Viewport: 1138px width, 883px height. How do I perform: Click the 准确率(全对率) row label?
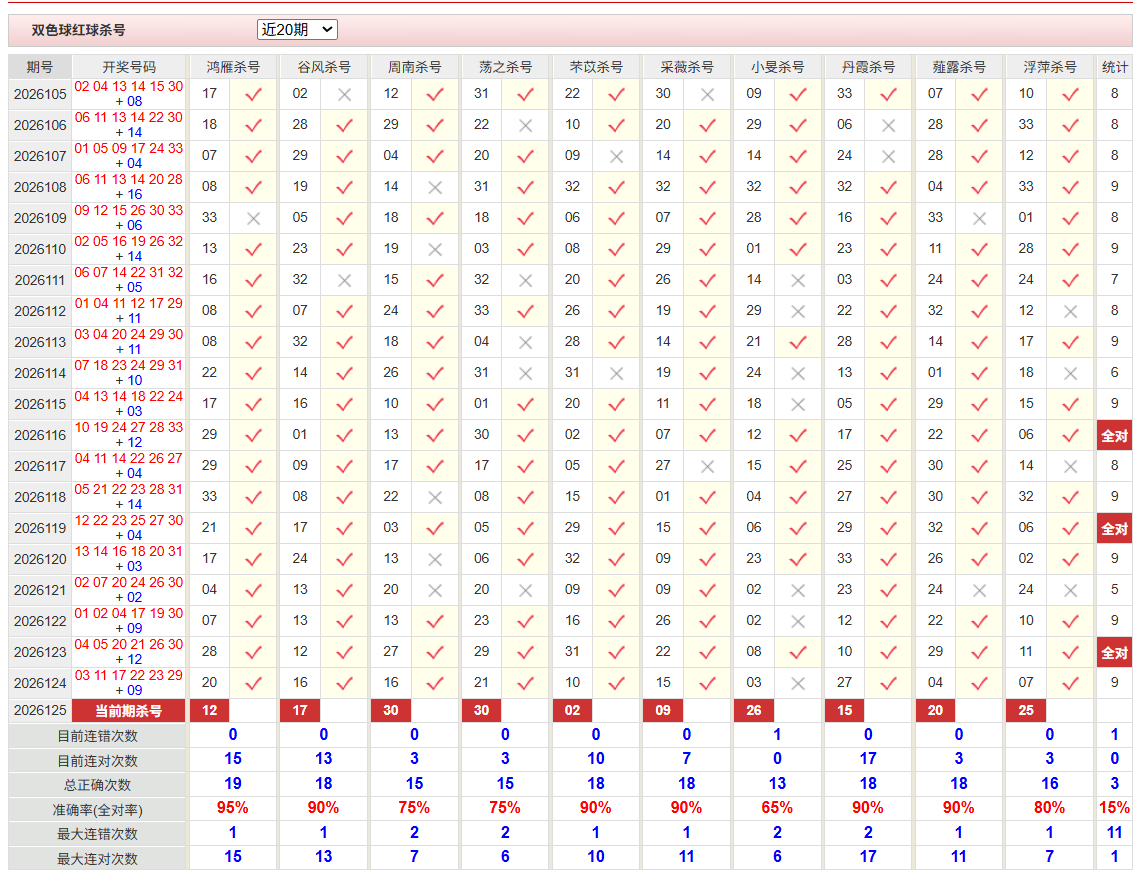[97, 810]
